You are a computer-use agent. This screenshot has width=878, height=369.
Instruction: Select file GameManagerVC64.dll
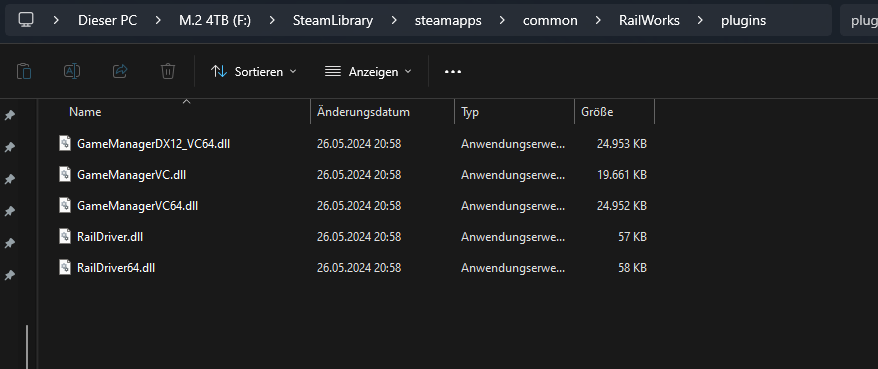138,206
